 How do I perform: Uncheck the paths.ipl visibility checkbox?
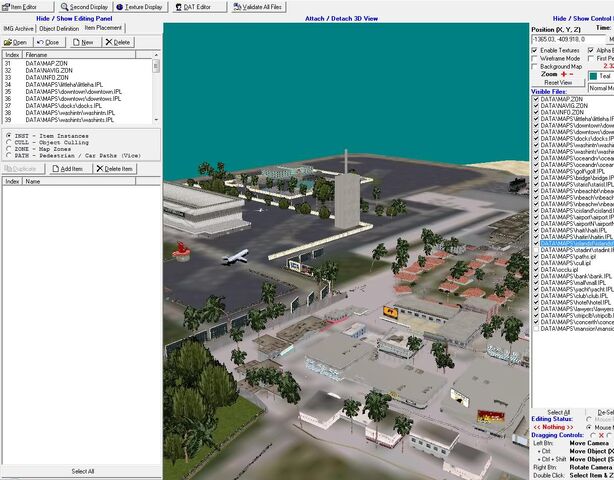pos(536,256)
